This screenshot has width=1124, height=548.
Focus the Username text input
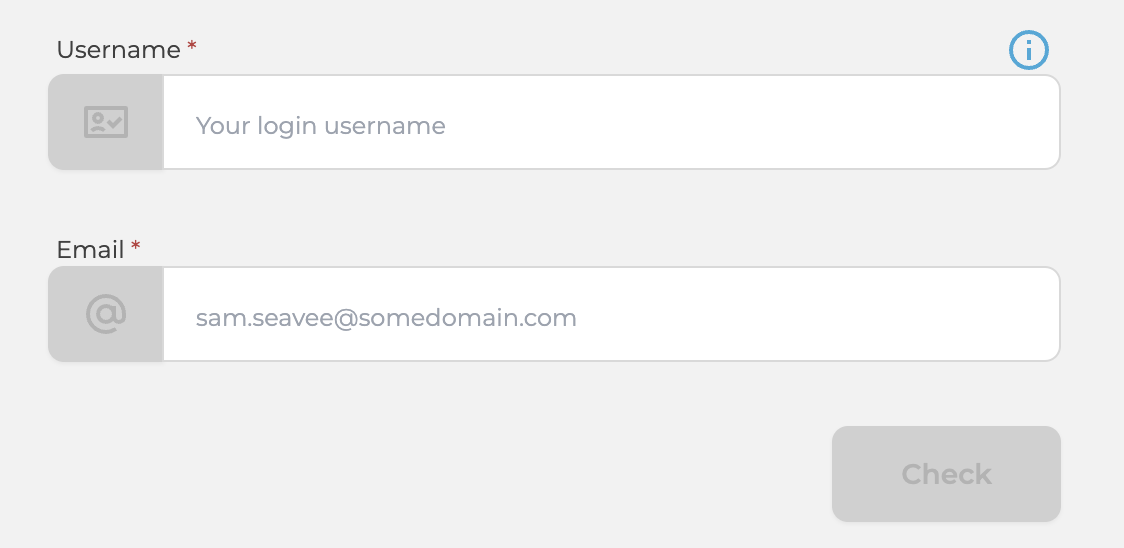point(611,122)
